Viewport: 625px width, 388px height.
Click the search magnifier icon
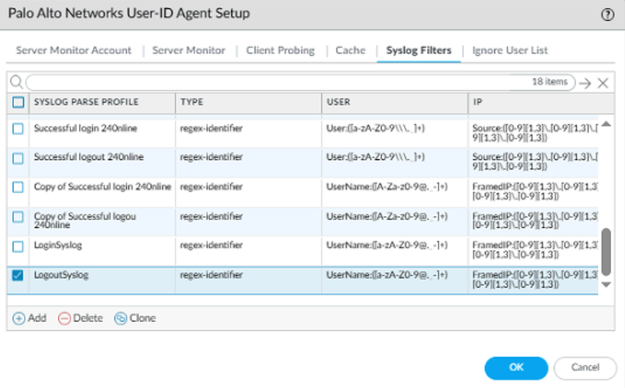16,82
